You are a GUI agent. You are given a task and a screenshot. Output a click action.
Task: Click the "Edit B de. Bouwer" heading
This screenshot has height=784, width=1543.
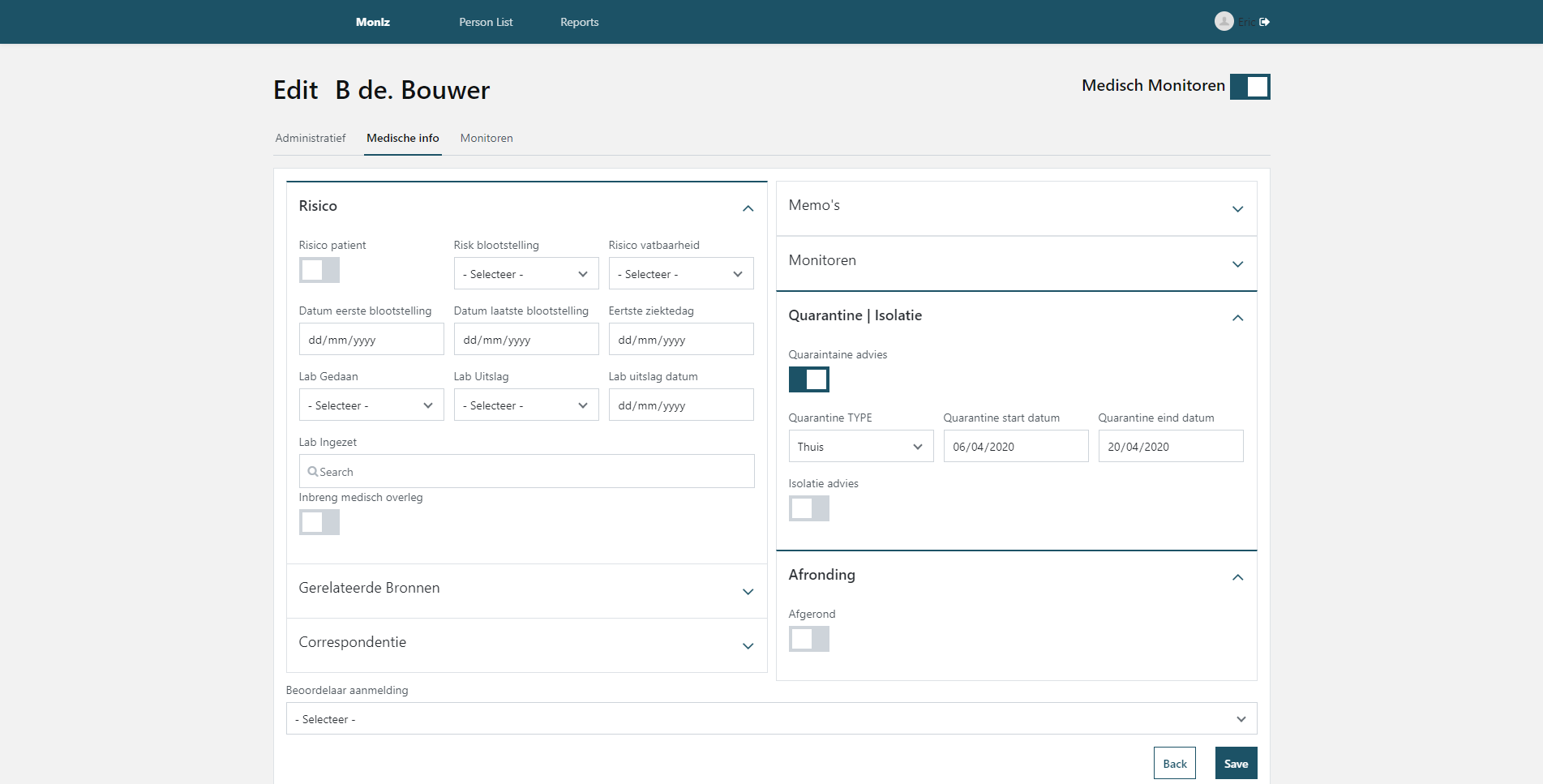pyautogui.click(x=381, y=90)
